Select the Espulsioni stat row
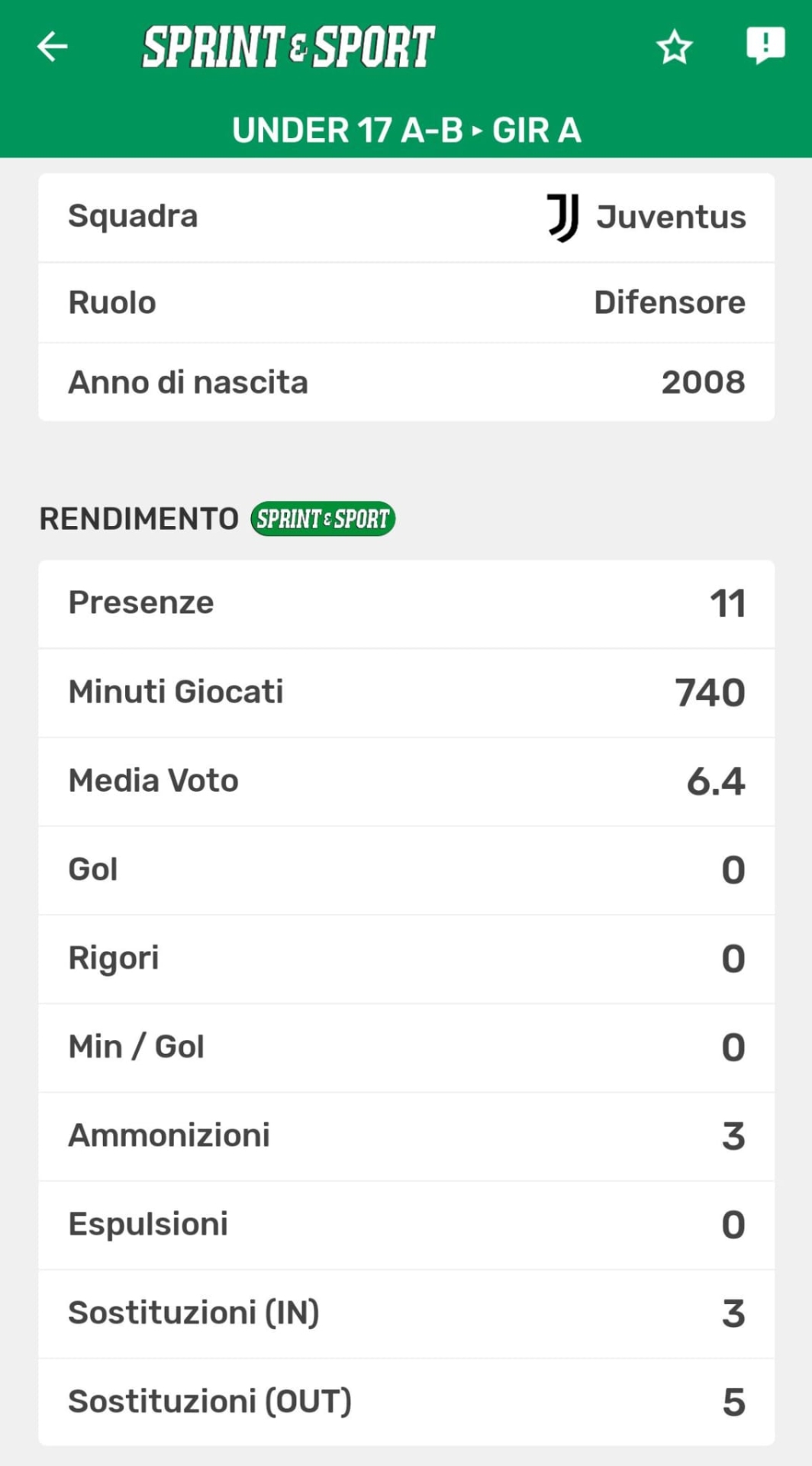Image resolution: width=812 pixels, height=1466 pixels. (406, 1224)
